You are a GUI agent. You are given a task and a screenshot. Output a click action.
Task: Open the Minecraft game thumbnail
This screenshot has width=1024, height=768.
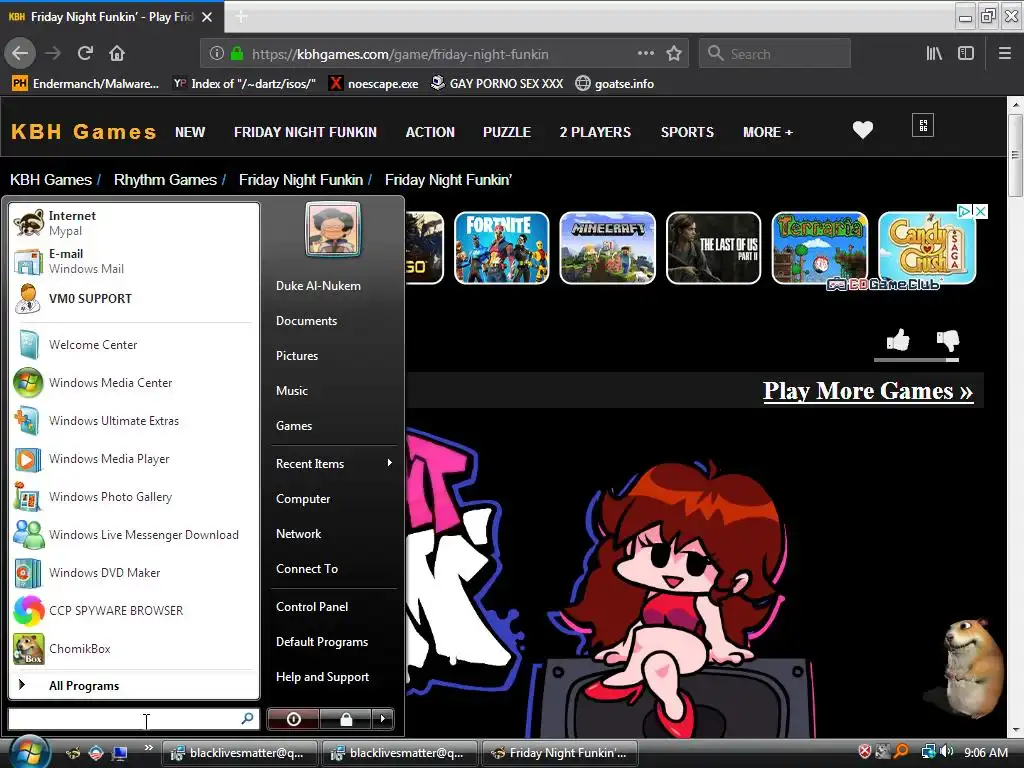pyautogui.click(x=607, y=248)
